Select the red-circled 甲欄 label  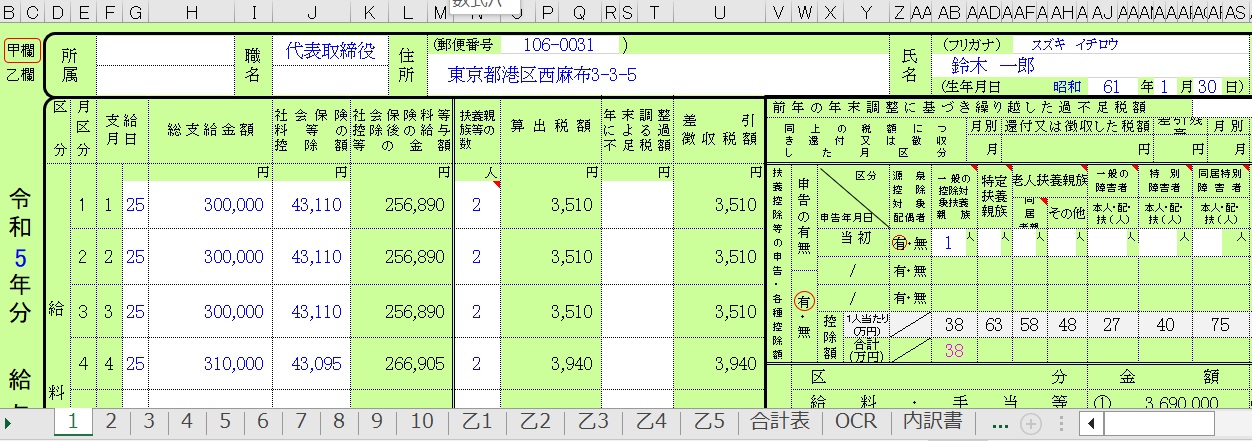(22, 51)
